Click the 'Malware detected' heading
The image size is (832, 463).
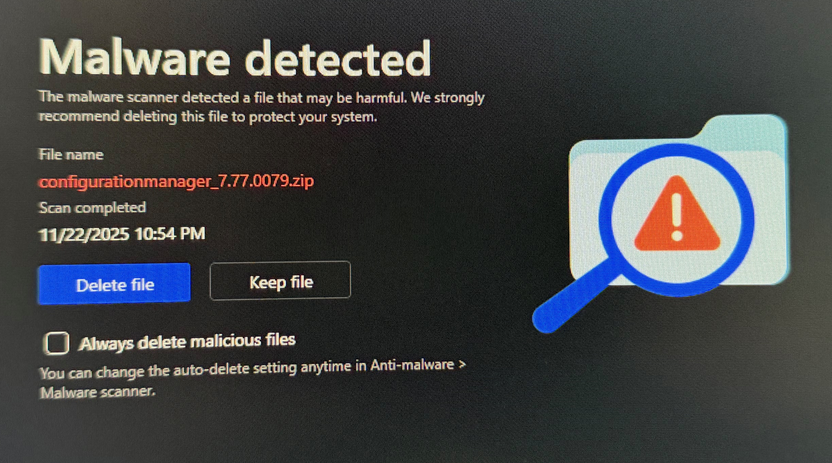235,57
